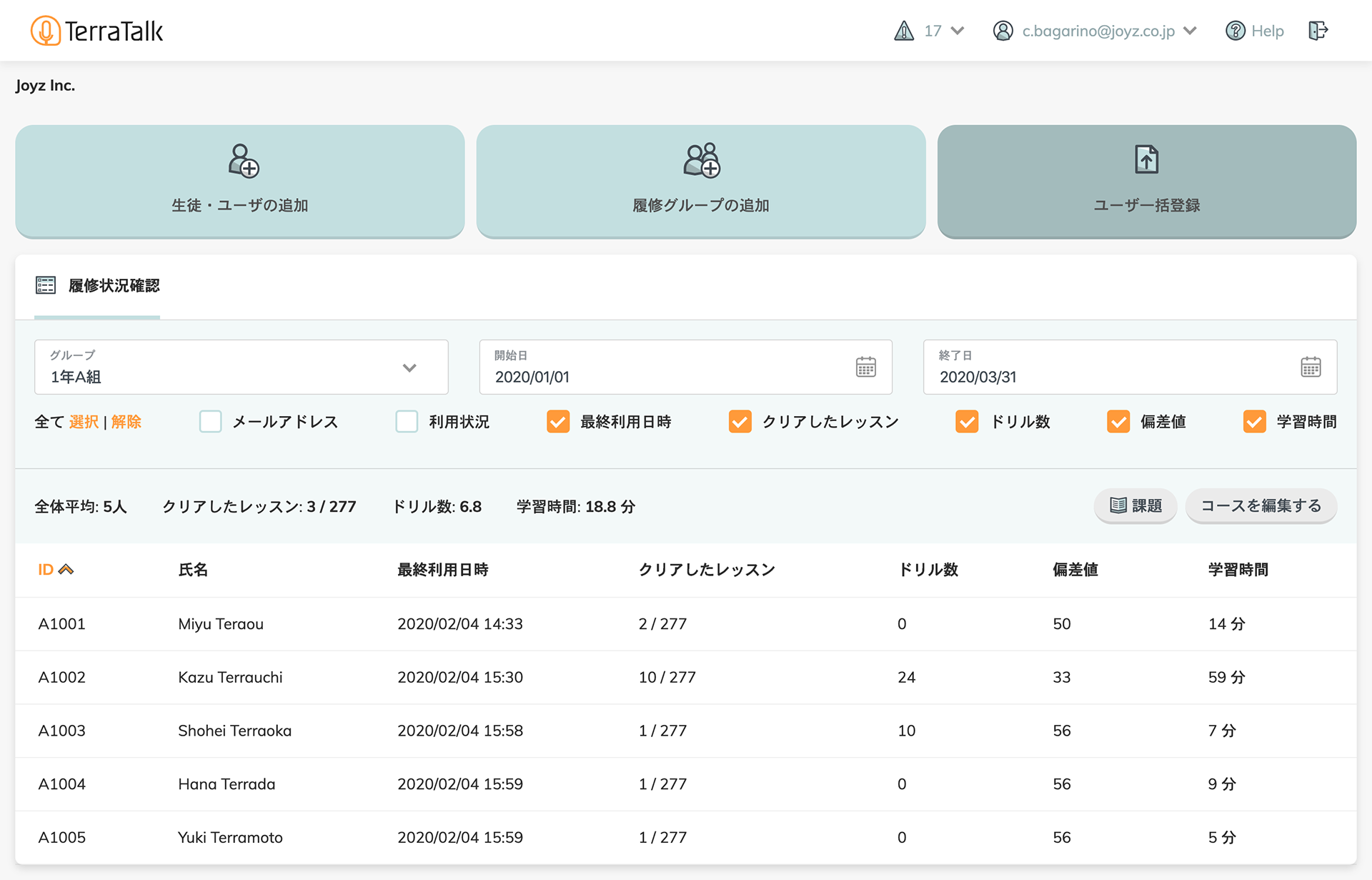Image resolution: width=1372 pixels, height=880 pixels.
Task: Open the c.bagarino@joyz.co.jp account menu arrow
Action: 1190,31
